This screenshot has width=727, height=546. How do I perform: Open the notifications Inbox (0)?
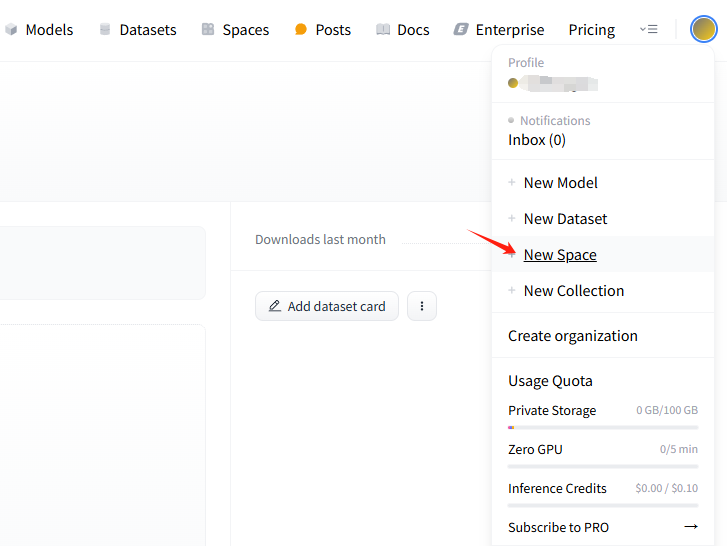pos(537,140)
